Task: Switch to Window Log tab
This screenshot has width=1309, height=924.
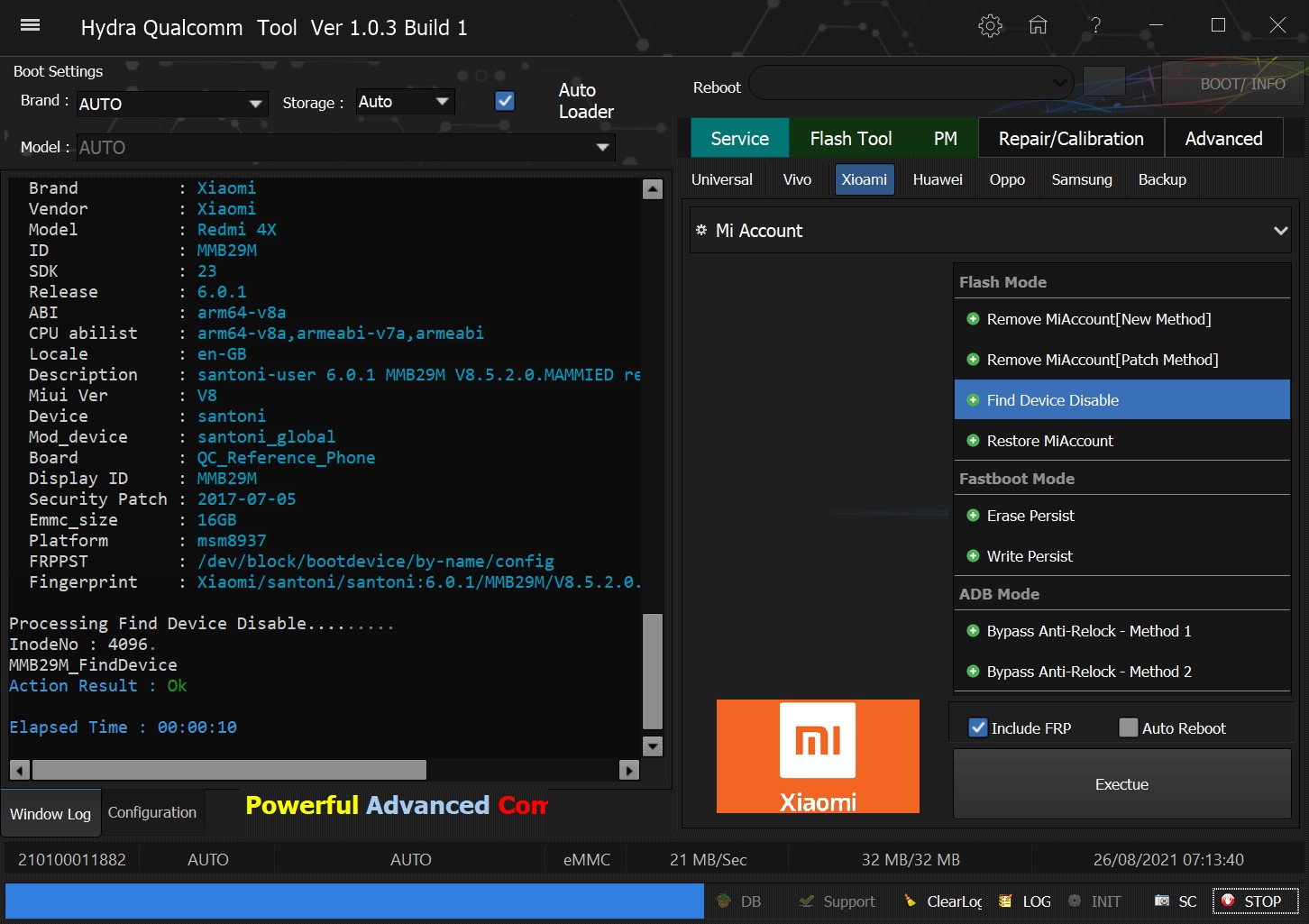Action: pyautogui.click(x=50, y=813)
